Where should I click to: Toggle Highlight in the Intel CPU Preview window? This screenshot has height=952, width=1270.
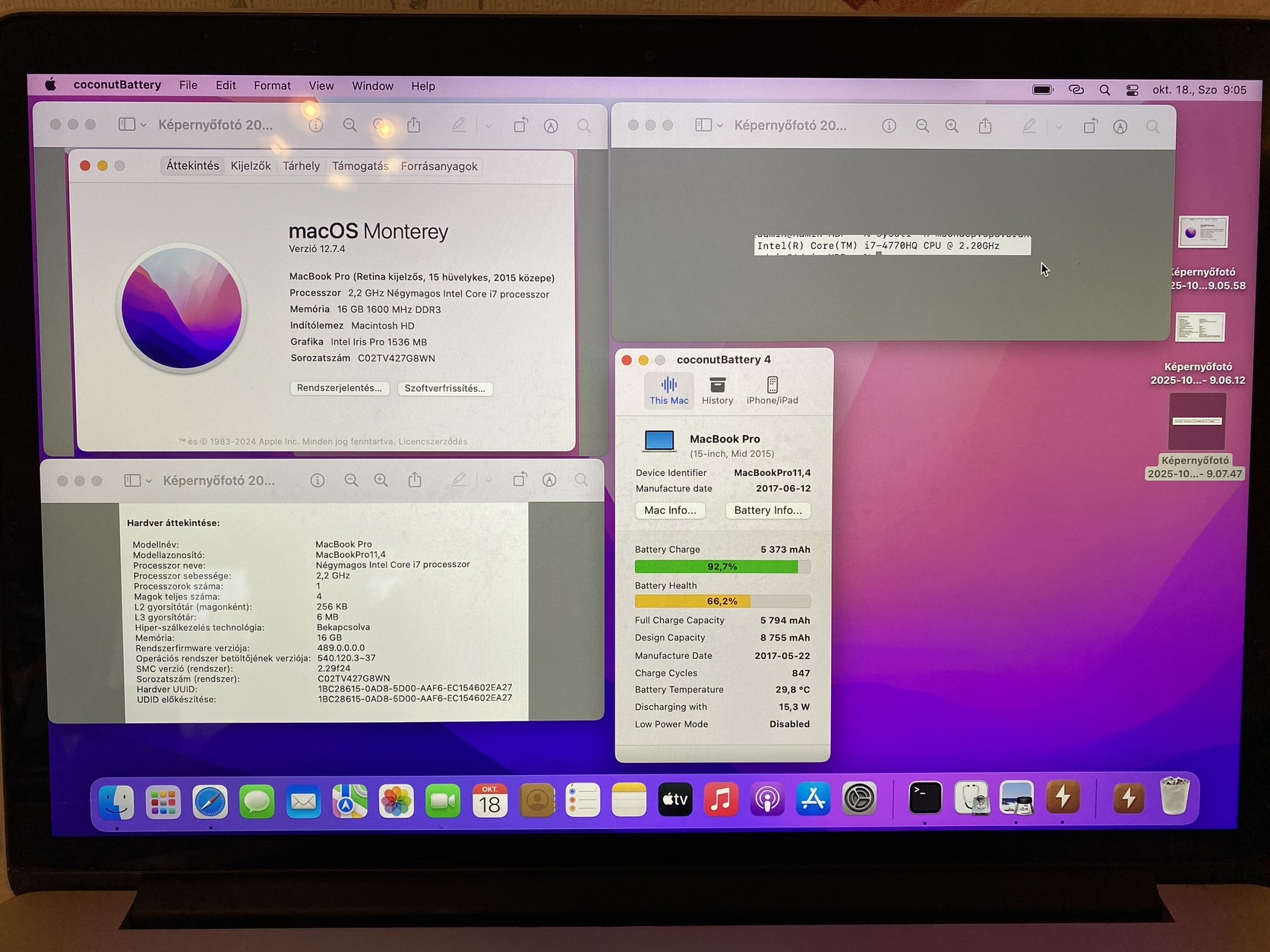click(1028, 126)
